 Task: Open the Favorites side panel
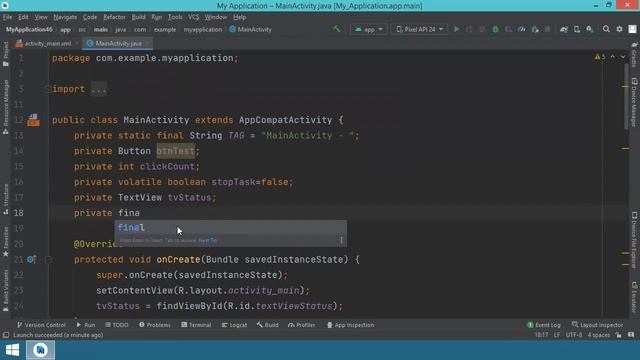pyautogui.click(x=5, y=242)
